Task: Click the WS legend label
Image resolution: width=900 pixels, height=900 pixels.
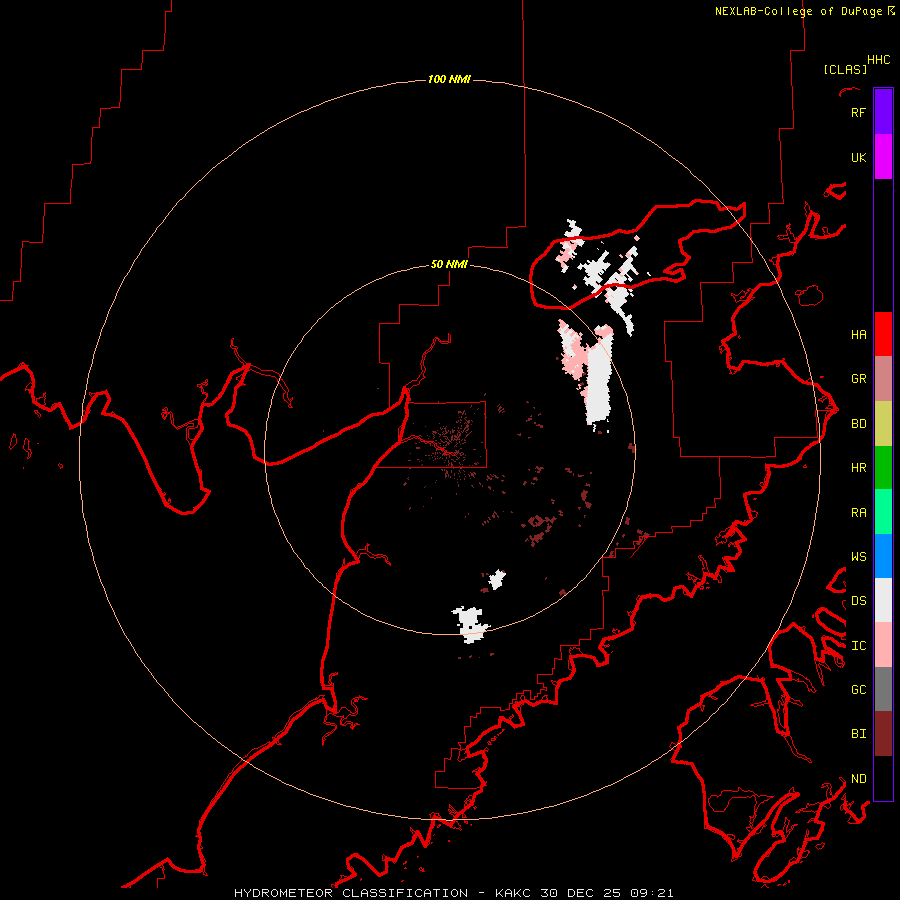Action: [x=858, y=556]
